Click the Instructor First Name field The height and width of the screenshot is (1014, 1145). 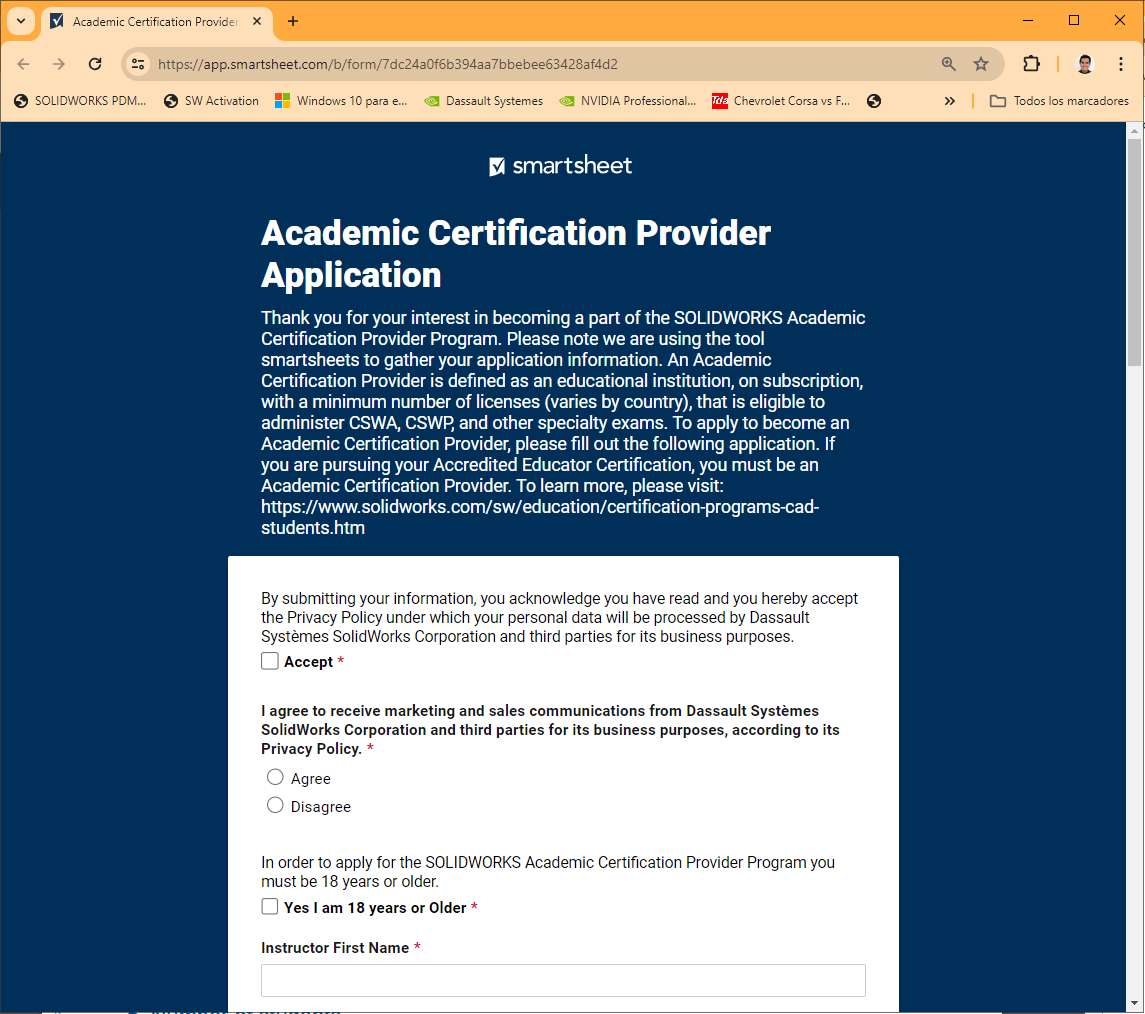point(563,980)
